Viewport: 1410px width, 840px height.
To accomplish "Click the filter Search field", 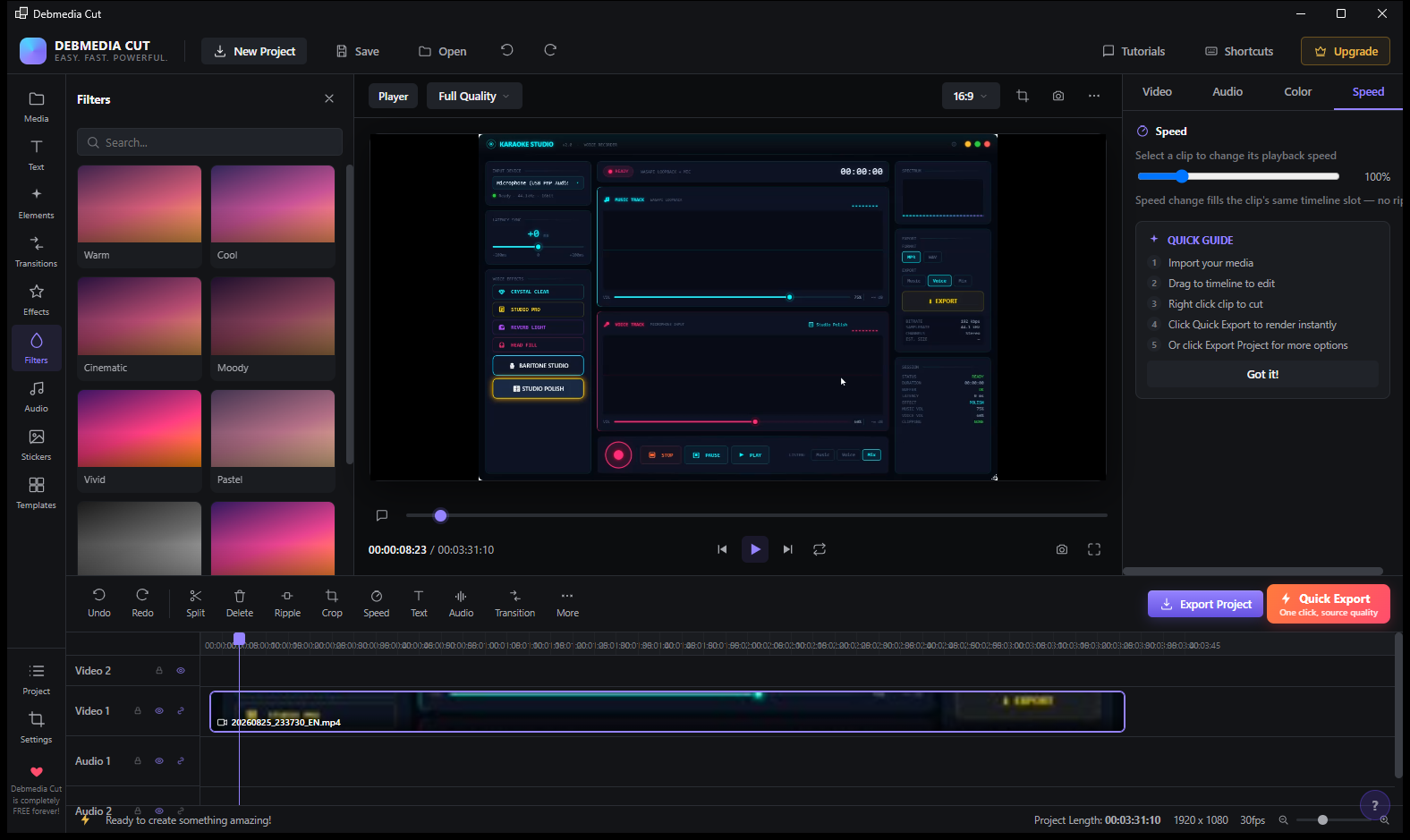I will coord(209,142).
